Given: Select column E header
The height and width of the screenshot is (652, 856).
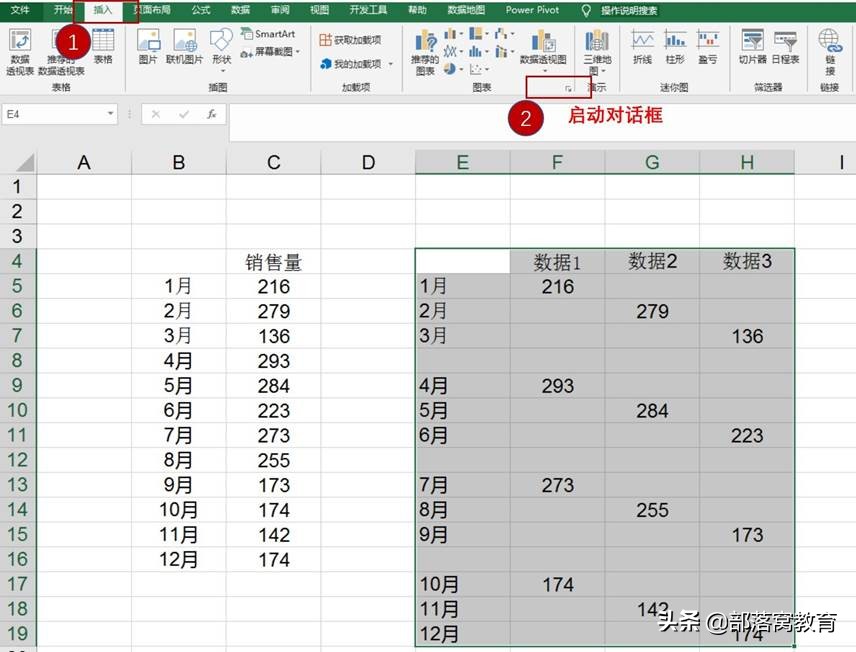Looking at the screenshot, I should pyautogui.click(x=462, y=163).
